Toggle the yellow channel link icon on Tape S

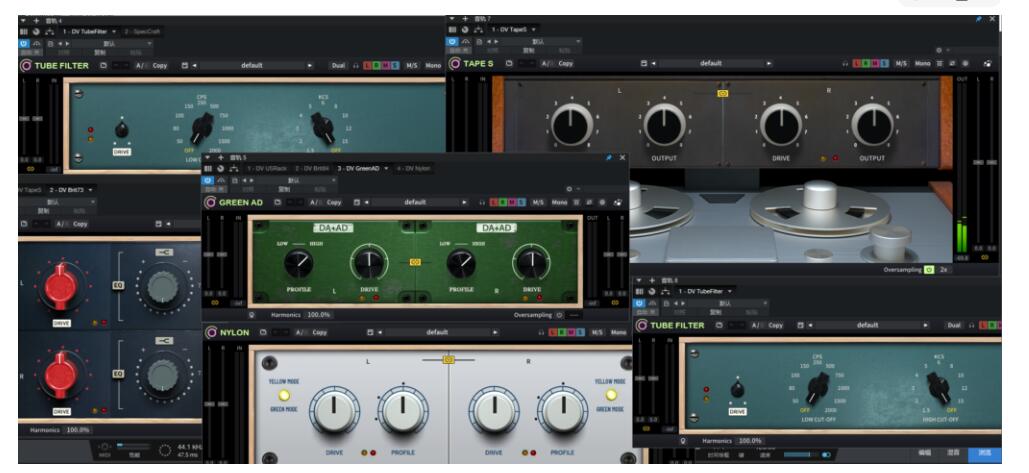coord(723,94)
